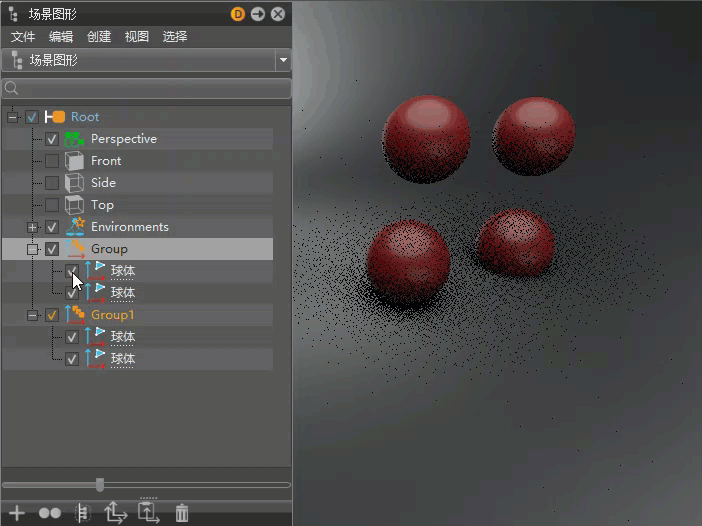Close the scene graph panel
Image resolution: width=702 pixels, height=526 pixels.
(x=278, y=14)
